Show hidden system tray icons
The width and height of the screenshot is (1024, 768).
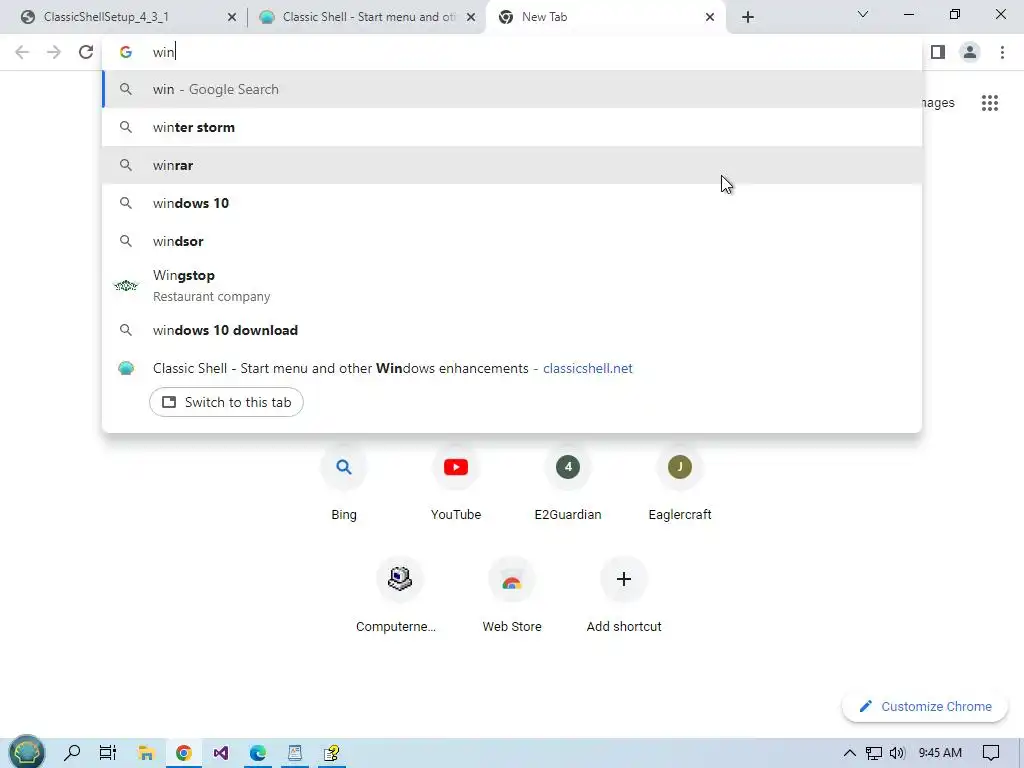(x=850, y=753)
